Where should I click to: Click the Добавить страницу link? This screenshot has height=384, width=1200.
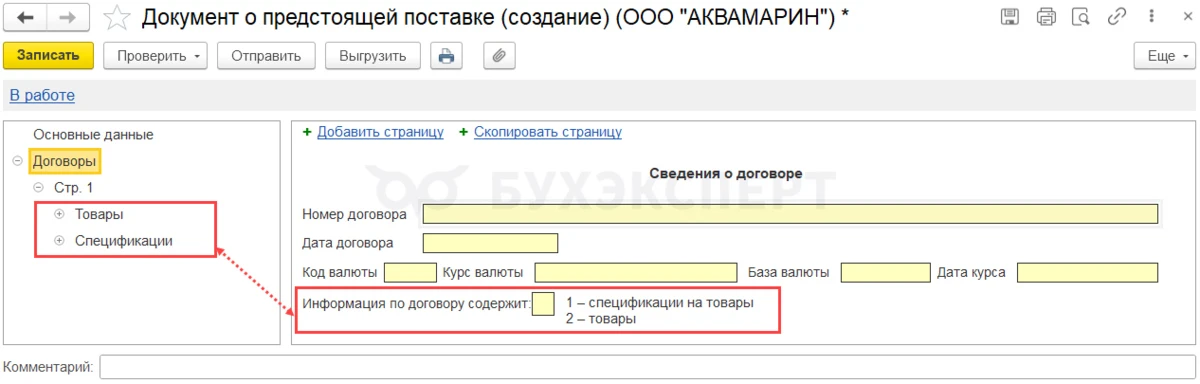pos(380,132)
